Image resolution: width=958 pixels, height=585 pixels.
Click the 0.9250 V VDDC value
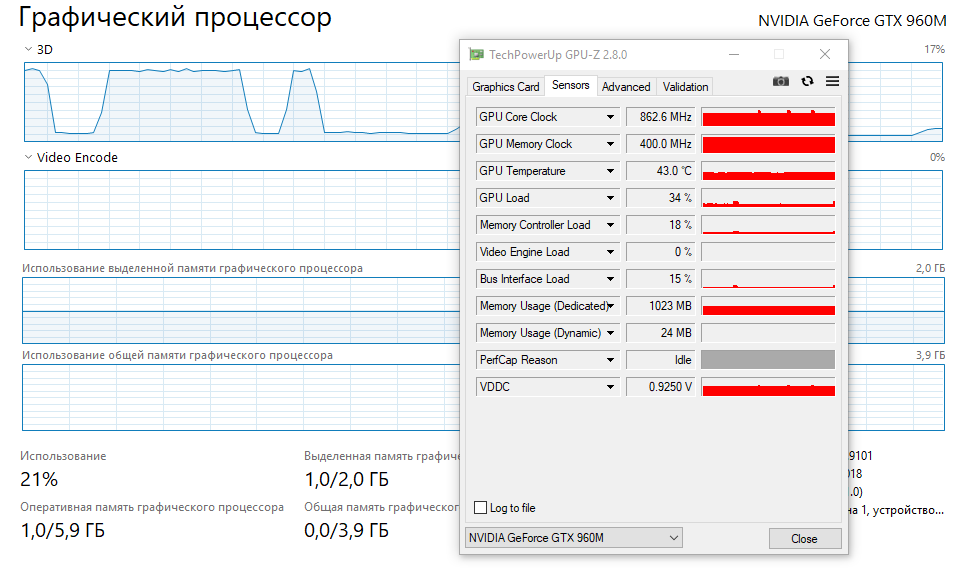[660, 387]
